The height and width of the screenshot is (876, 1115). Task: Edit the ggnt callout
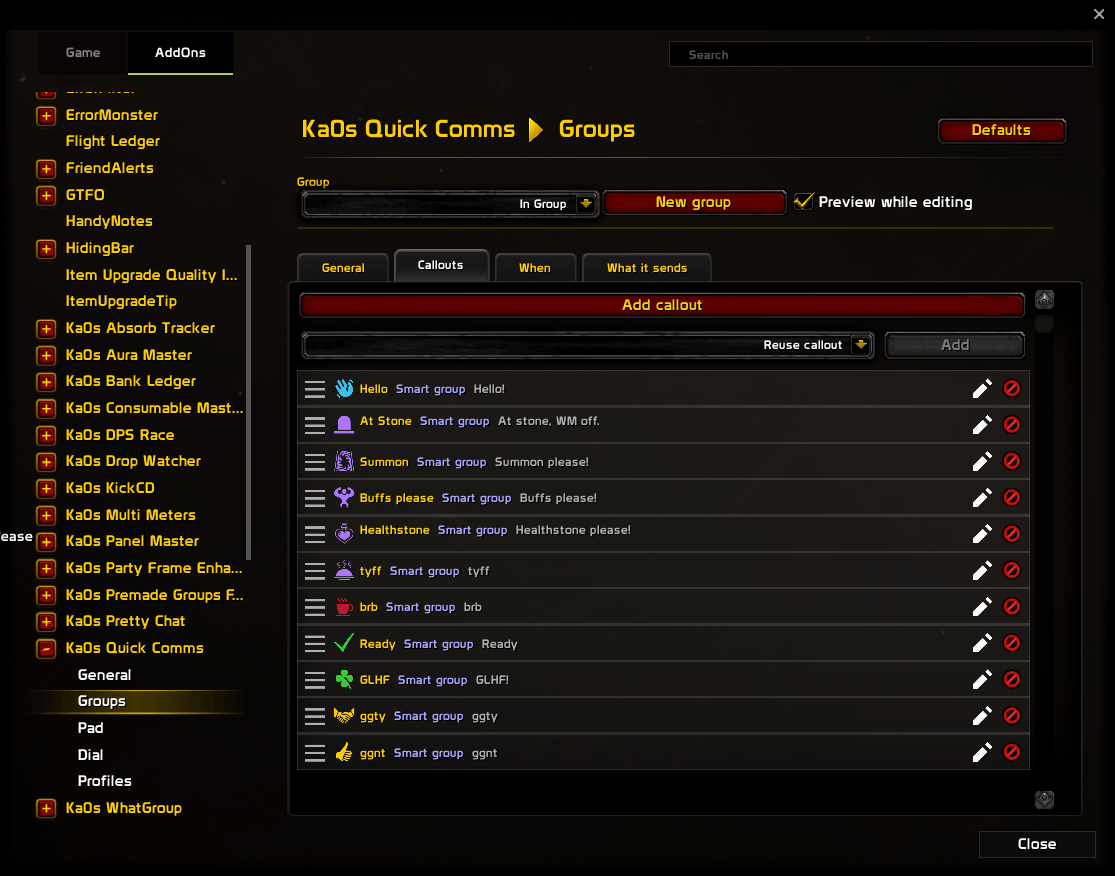982,752
